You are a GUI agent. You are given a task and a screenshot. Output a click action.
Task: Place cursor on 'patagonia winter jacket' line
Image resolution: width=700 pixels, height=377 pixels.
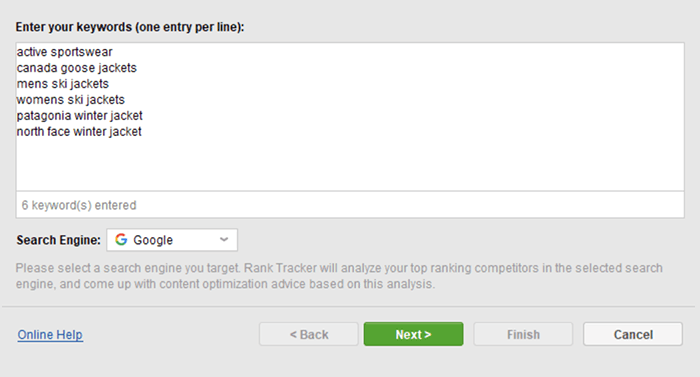tap(80, 116)
